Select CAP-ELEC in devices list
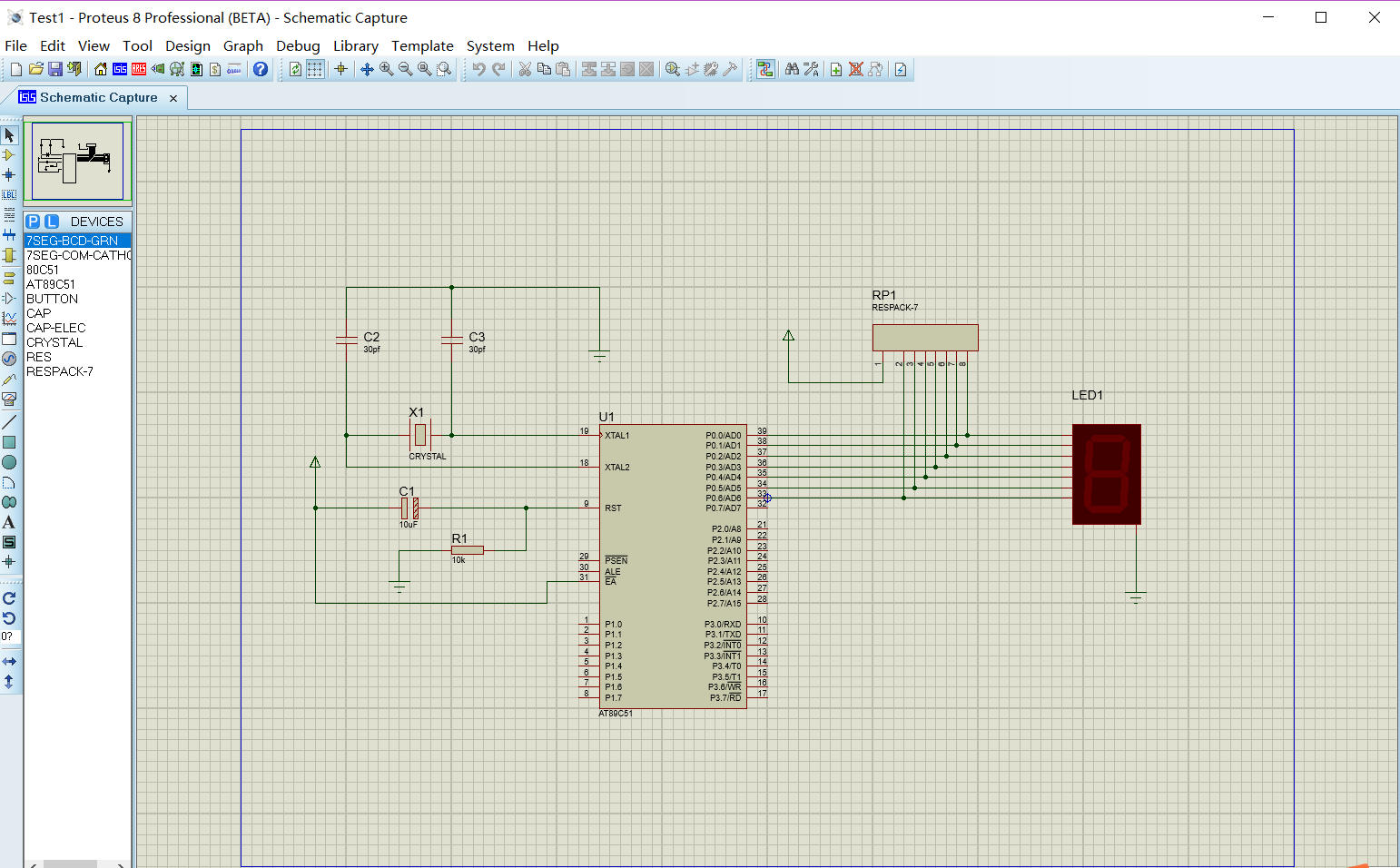This screenshot has width=1400, height=868. click(78, 328)
